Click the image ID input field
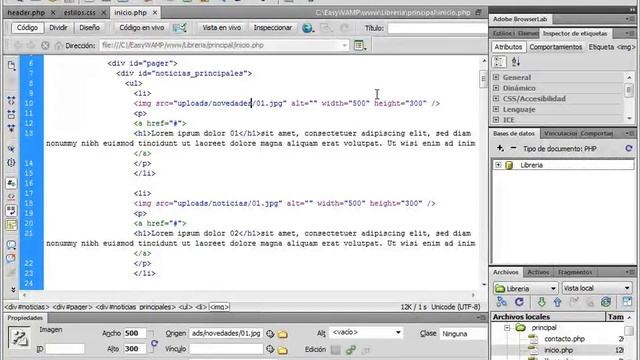This screenshot has height=360, width=640. click(x=65, y=349)
